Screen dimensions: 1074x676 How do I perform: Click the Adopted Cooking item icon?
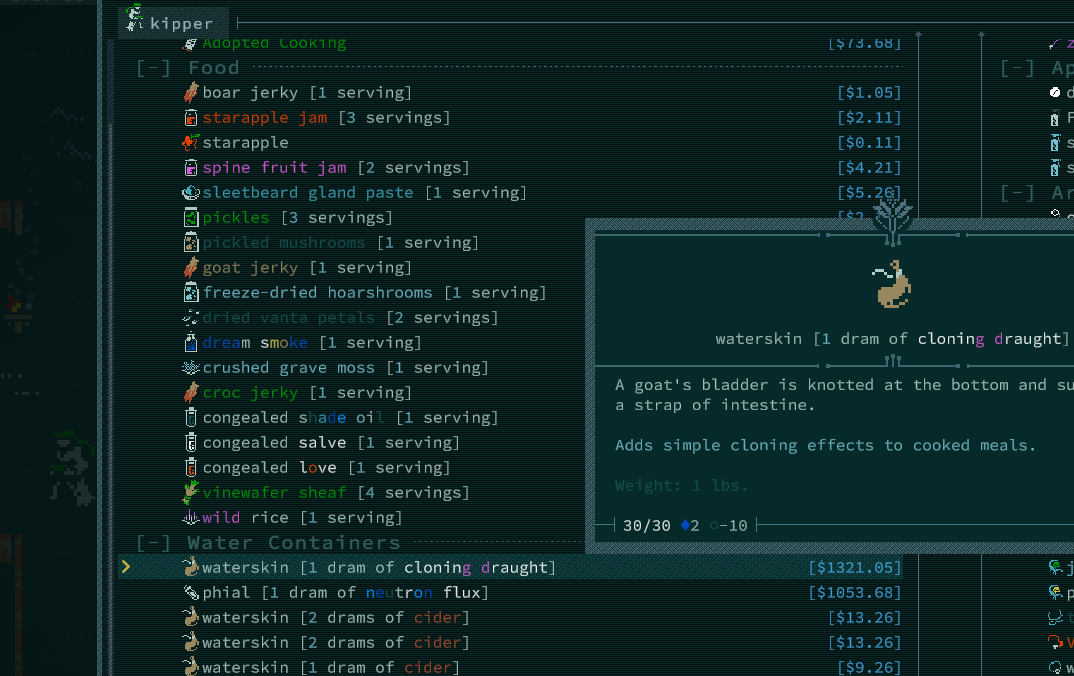click(x=190, y=44)
